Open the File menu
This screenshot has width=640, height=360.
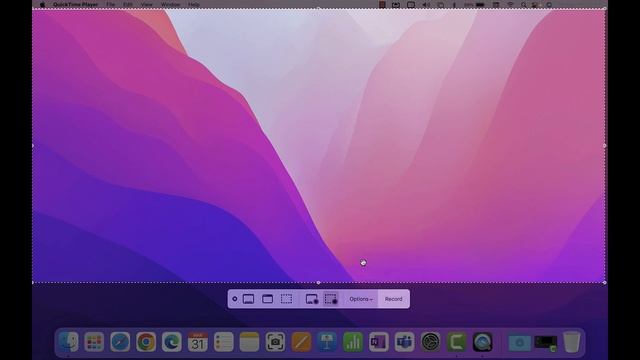[x=111, y=5]
